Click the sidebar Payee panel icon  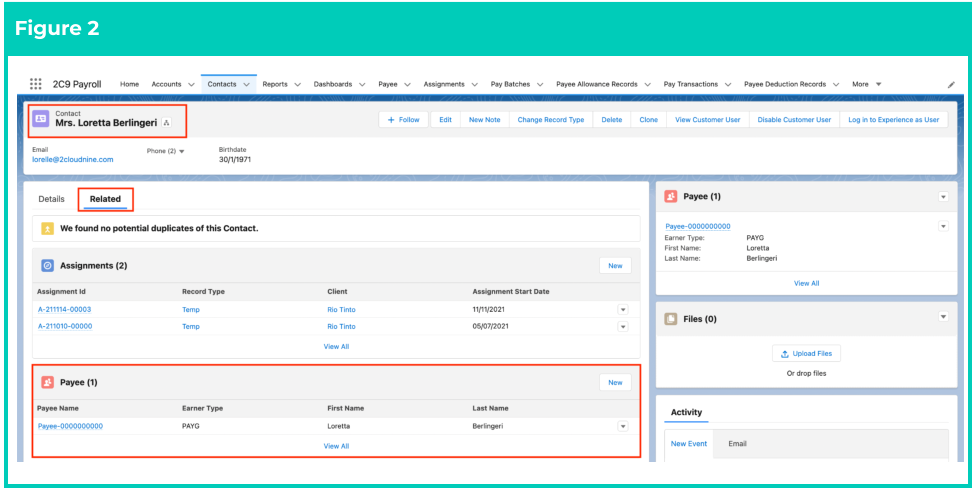671,196
